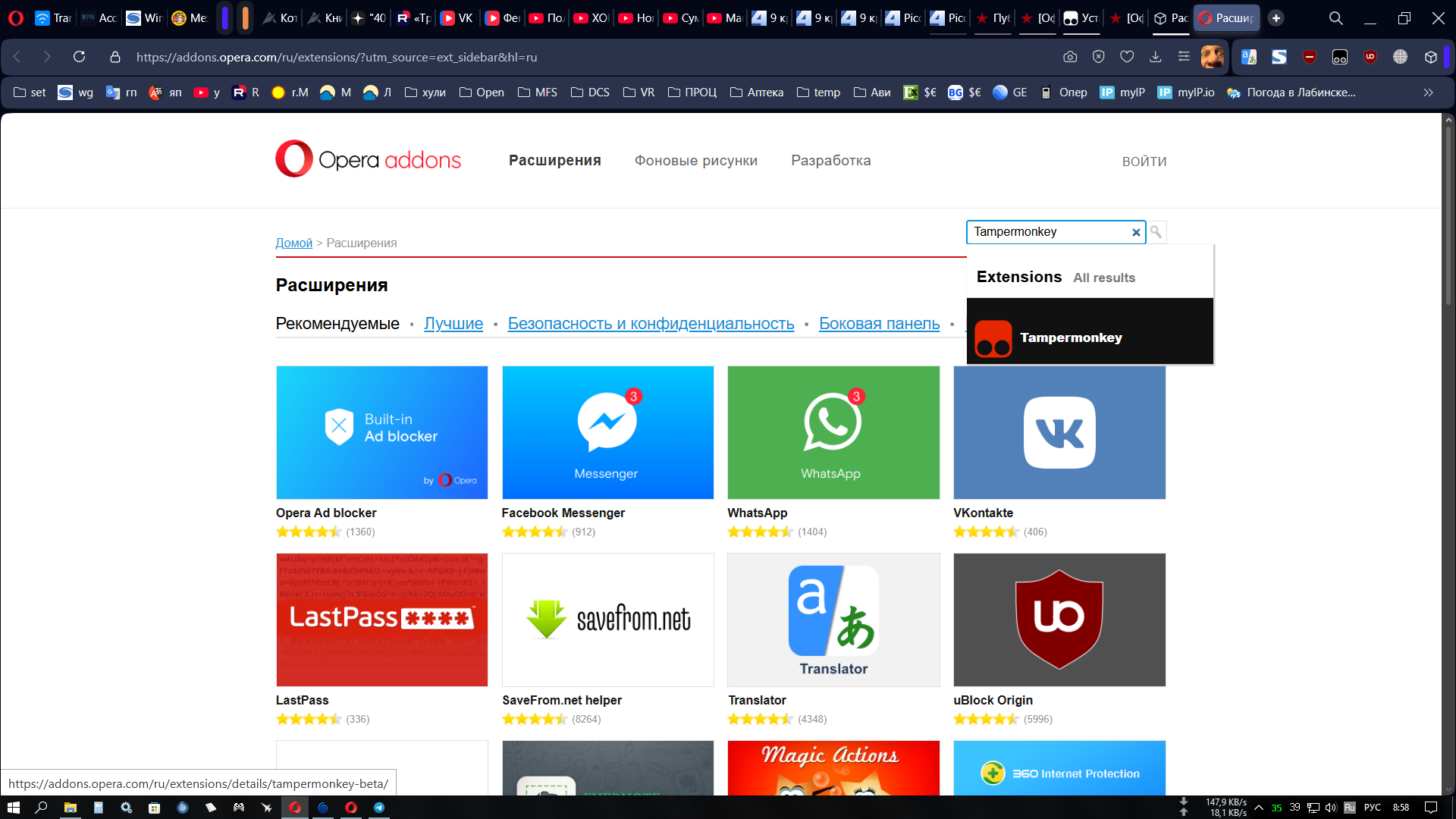Viewport: 1456px width, 819px height.
Task: Open the Аптека bookmarks folder
Action: point(757,93)
